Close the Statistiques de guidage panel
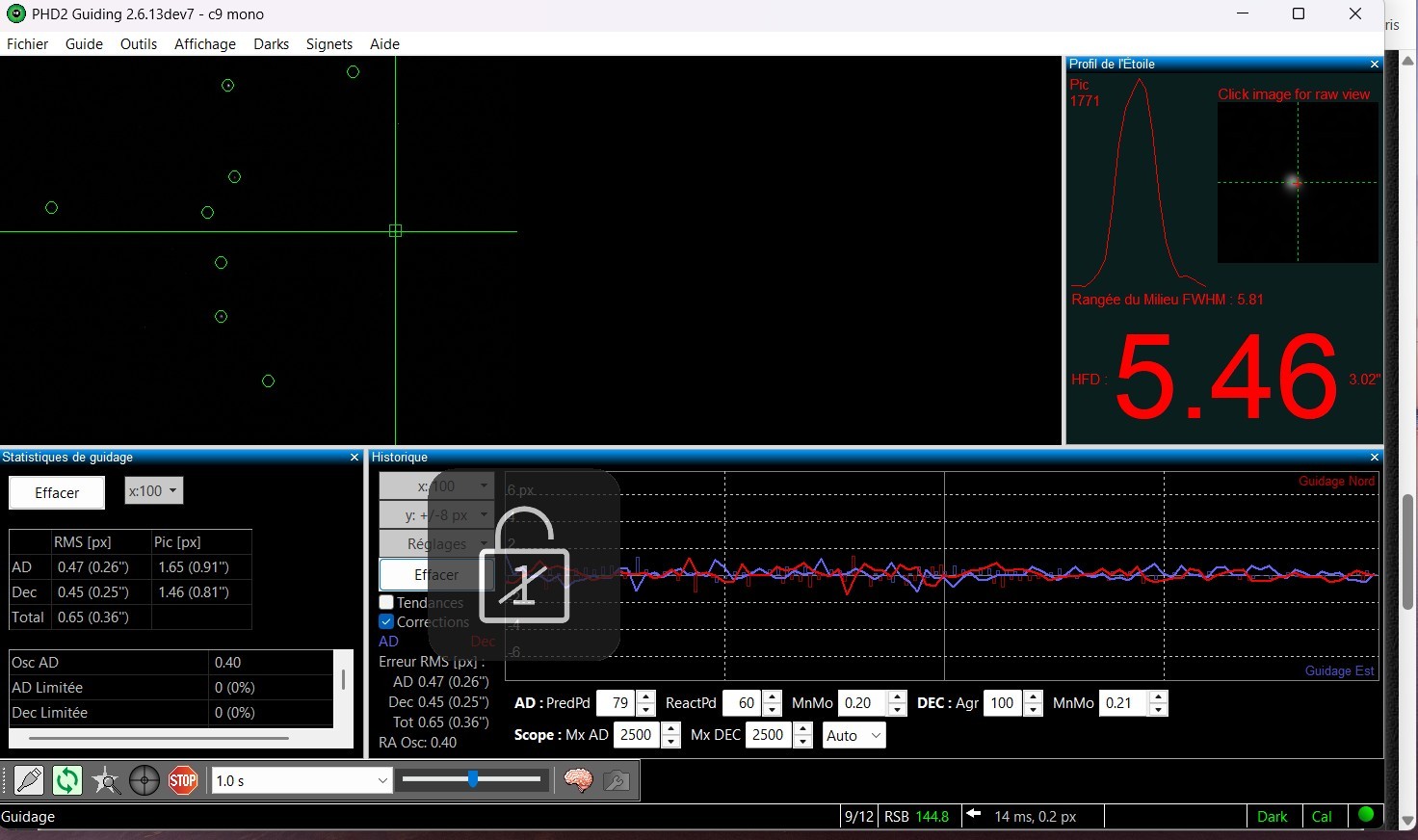 point(354,458)
